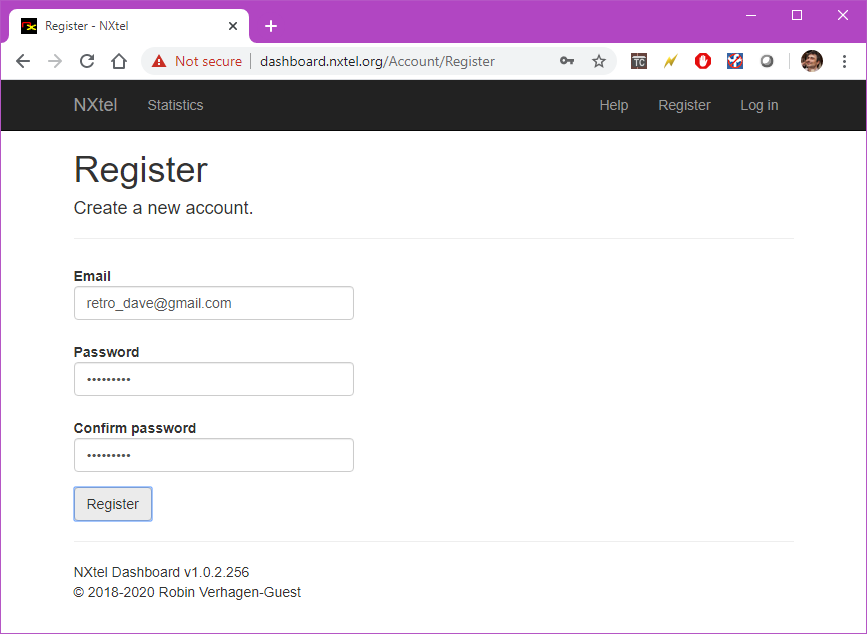Image resolution: width=867 pixels, height=634 pixels.
Task: Open Register in the navbar
Action: coord(685,105)
